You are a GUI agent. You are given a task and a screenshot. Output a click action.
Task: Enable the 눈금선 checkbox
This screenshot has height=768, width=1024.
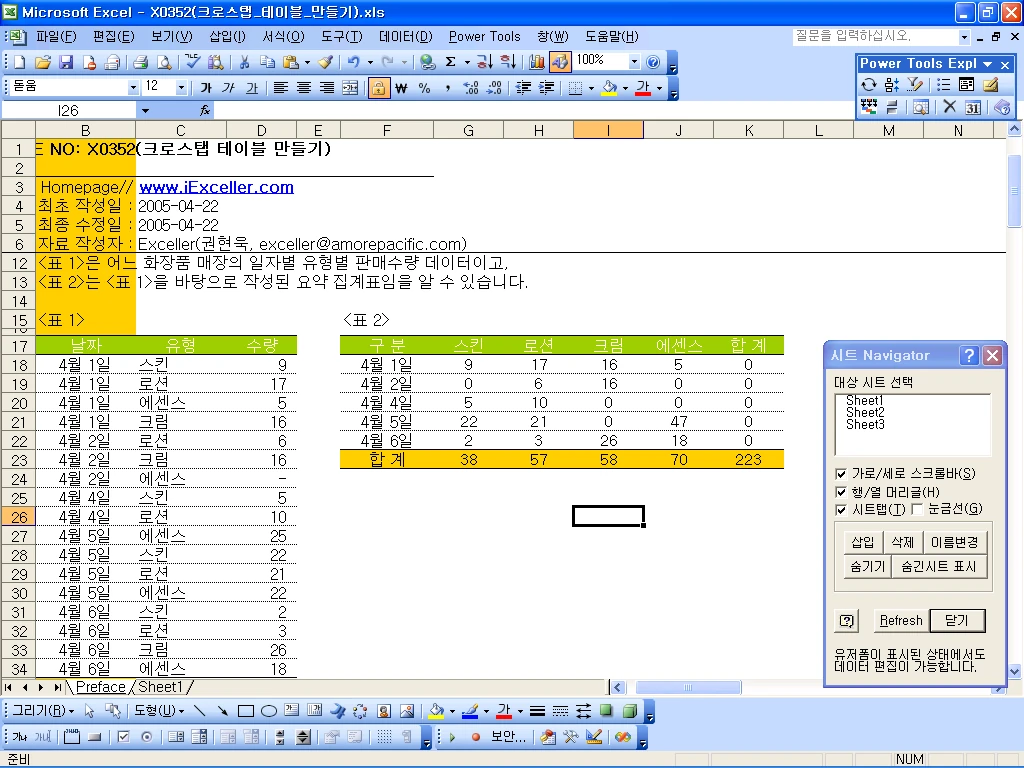click(x=918, y=509)
